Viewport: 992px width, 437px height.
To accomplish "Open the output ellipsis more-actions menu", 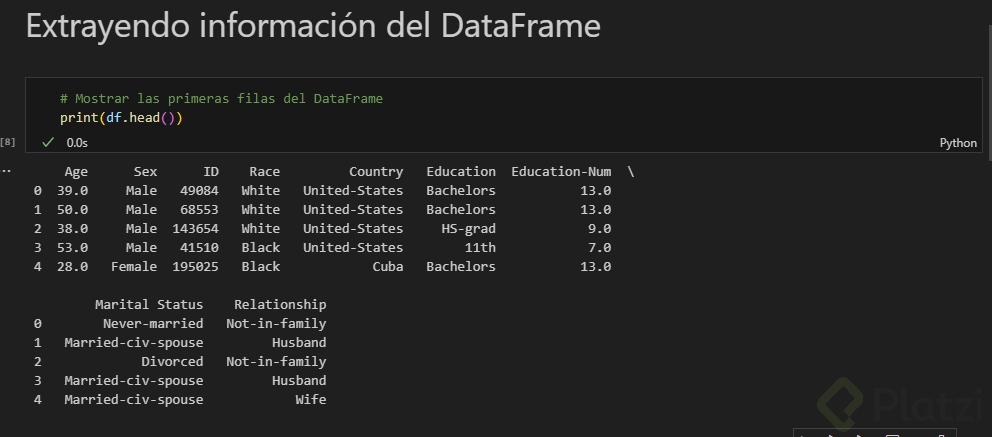I will (x=6, y=170).
